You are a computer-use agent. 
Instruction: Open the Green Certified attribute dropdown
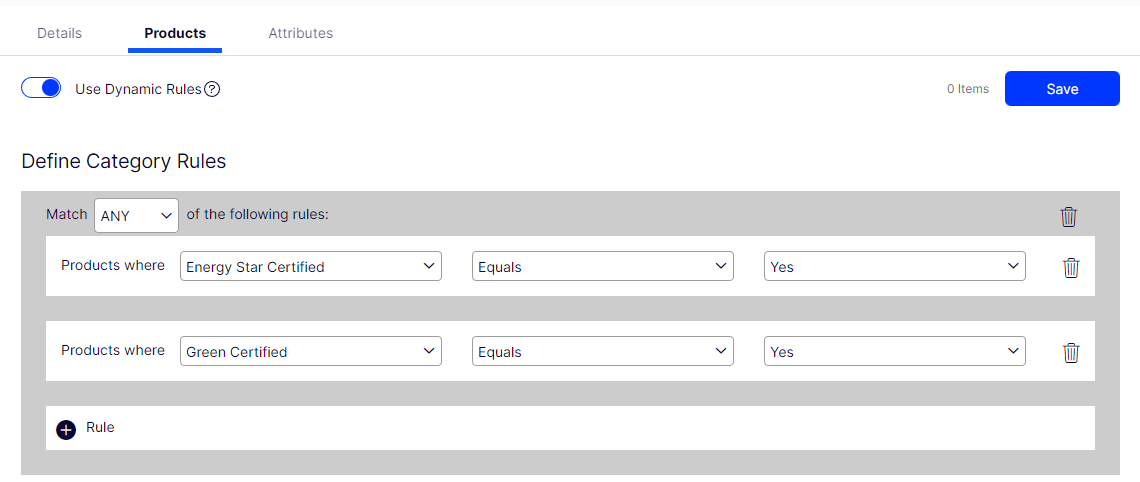[311, 352]
